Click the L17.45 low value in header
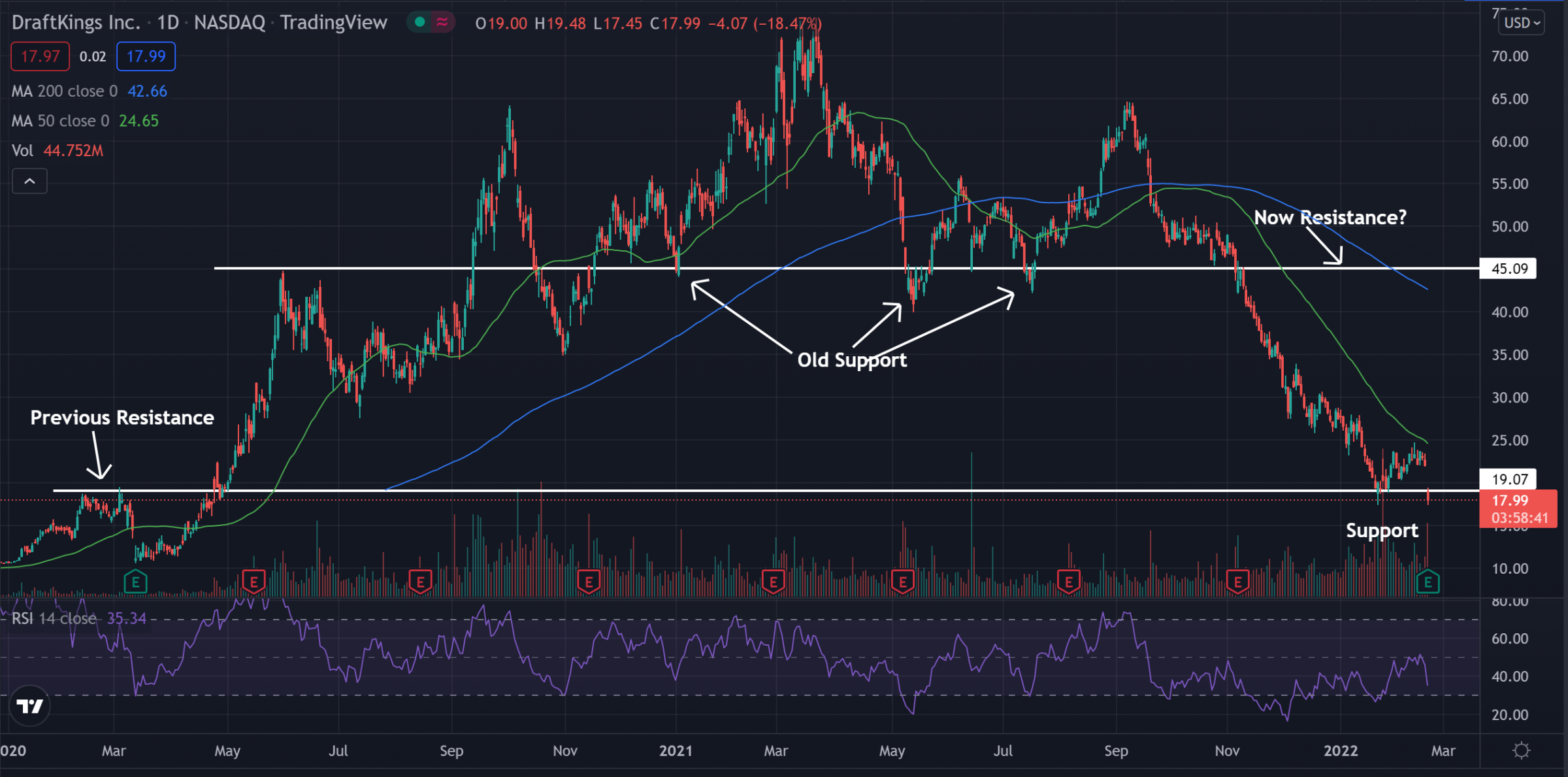Screen dimensions: 1568x777 tap(618, 24)
